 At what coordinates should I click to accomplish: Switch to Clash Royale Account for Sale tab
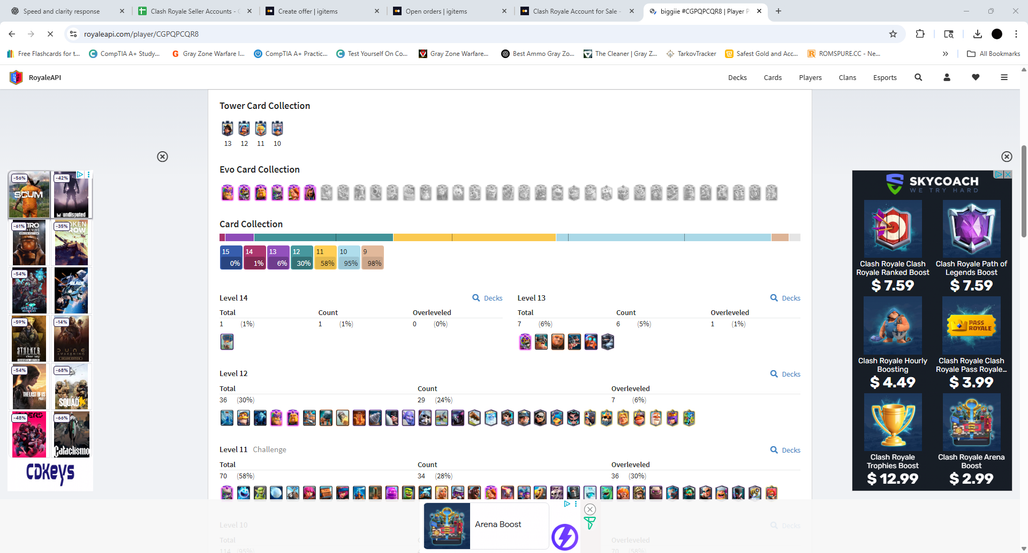[577, 11]
